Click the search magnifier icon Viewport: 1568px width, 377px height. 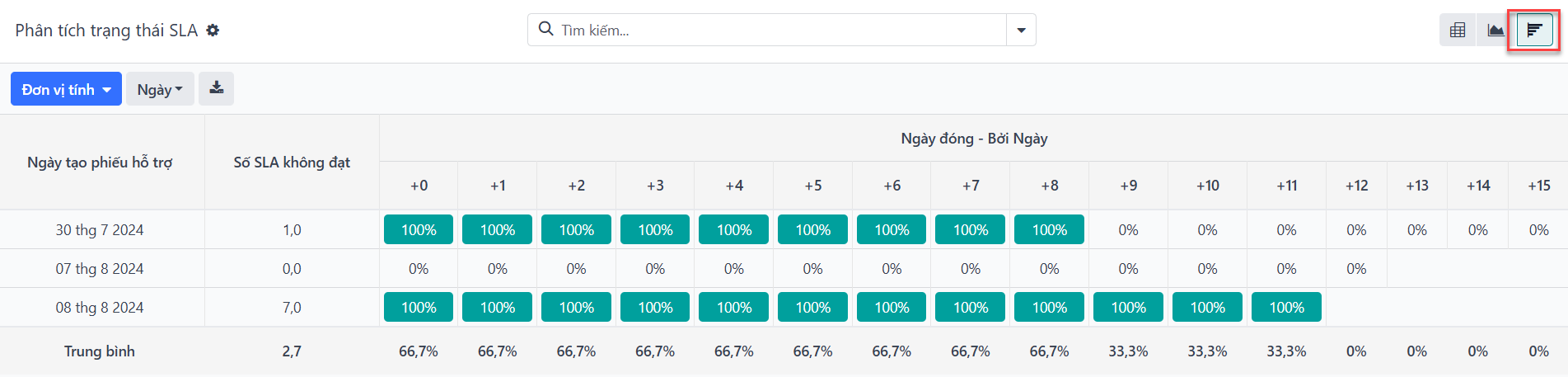[x=545, y=30]
